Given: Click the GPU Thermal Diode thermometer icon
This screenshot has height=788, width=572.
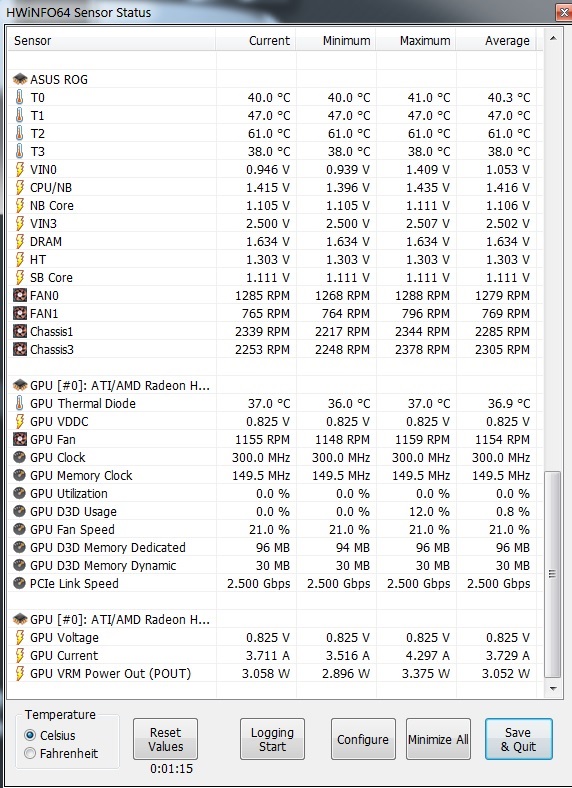Looking at the screenshot, I should coord(20,404).
